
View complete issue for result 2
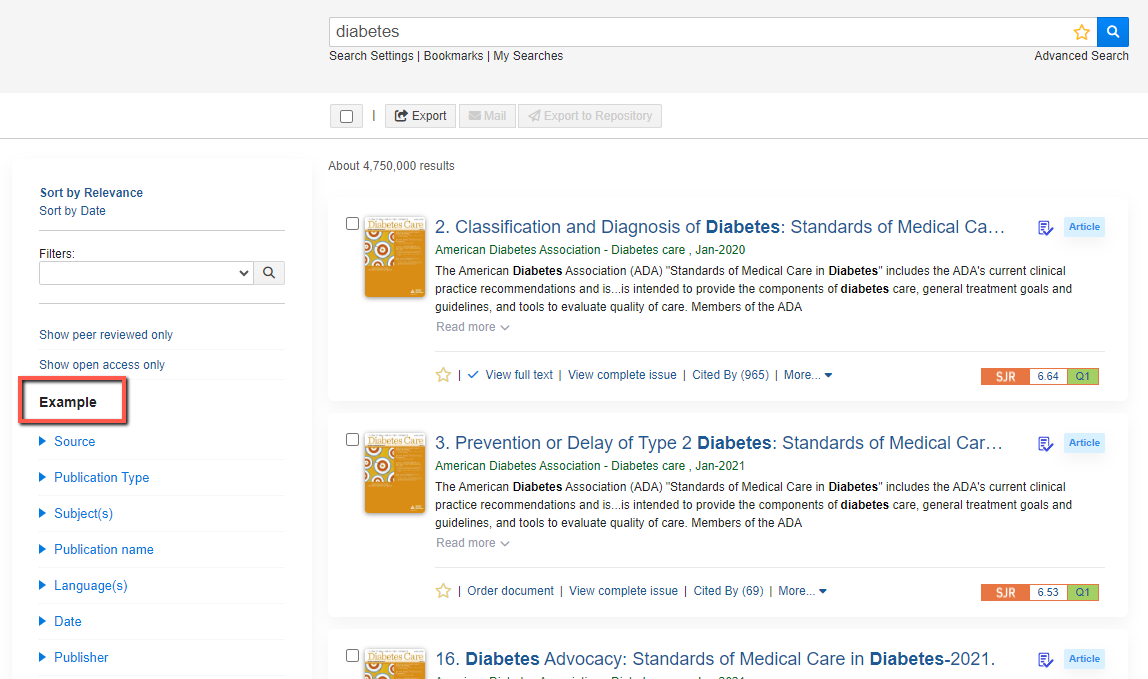pos(622,375)
